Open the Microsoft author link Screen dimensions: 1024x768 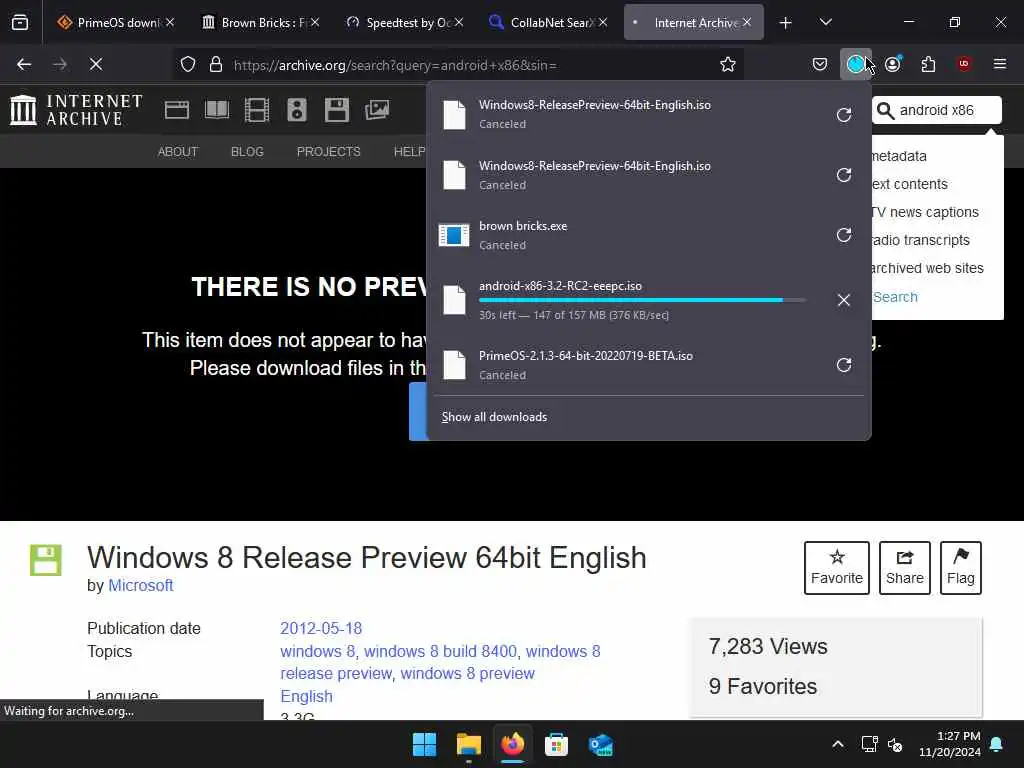point(140,585)
